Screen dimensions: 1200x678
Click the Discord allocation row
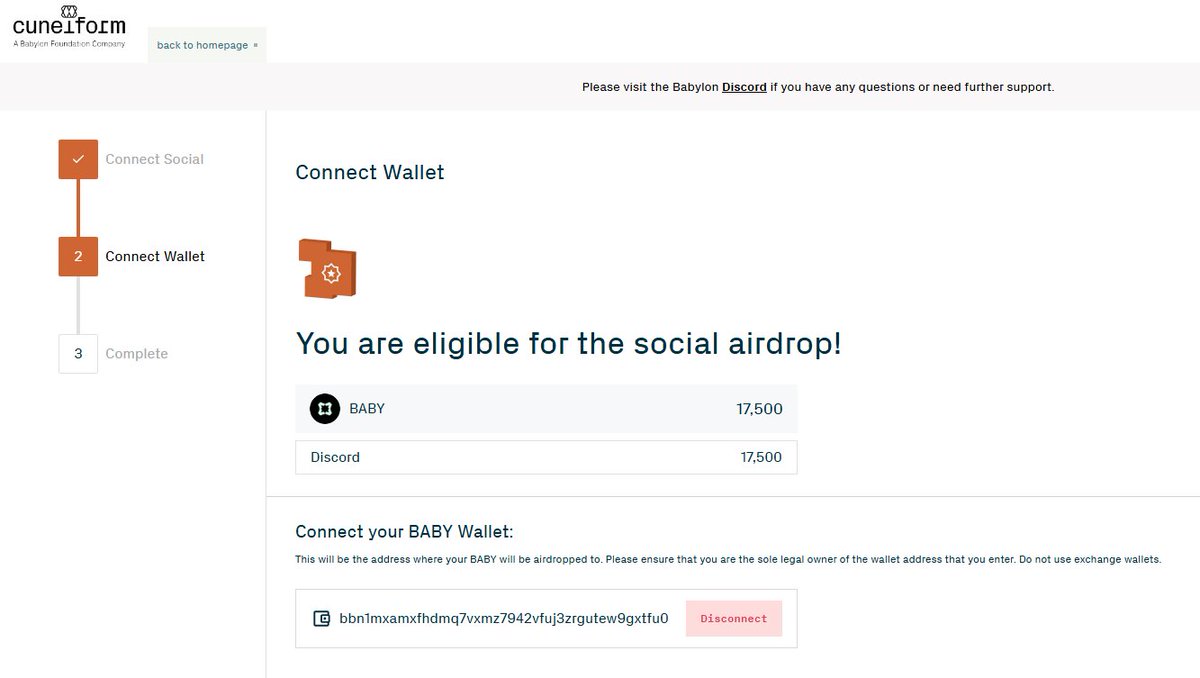pyautogui.click(x=546, y=457)
